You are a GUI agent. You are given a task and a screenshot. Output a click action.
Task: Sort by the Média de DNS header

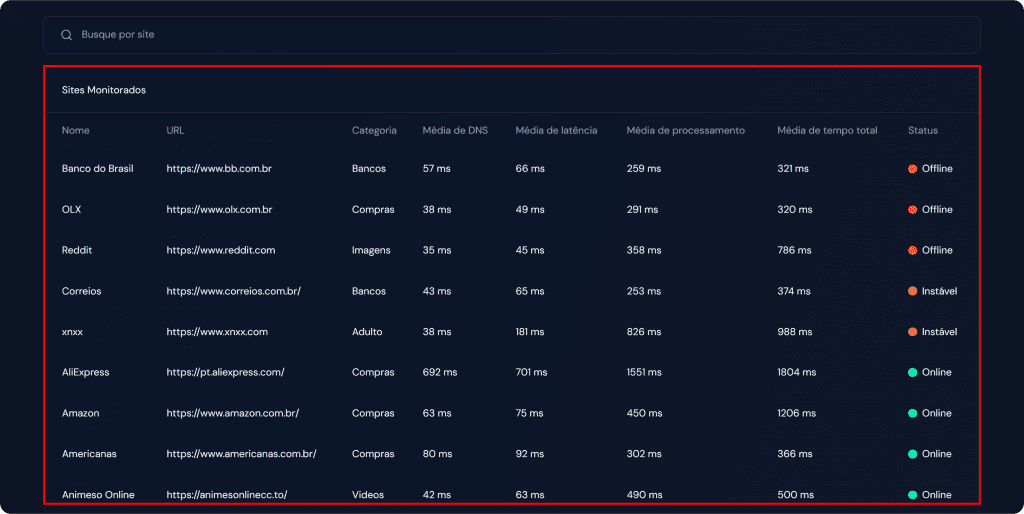(455, 131)
